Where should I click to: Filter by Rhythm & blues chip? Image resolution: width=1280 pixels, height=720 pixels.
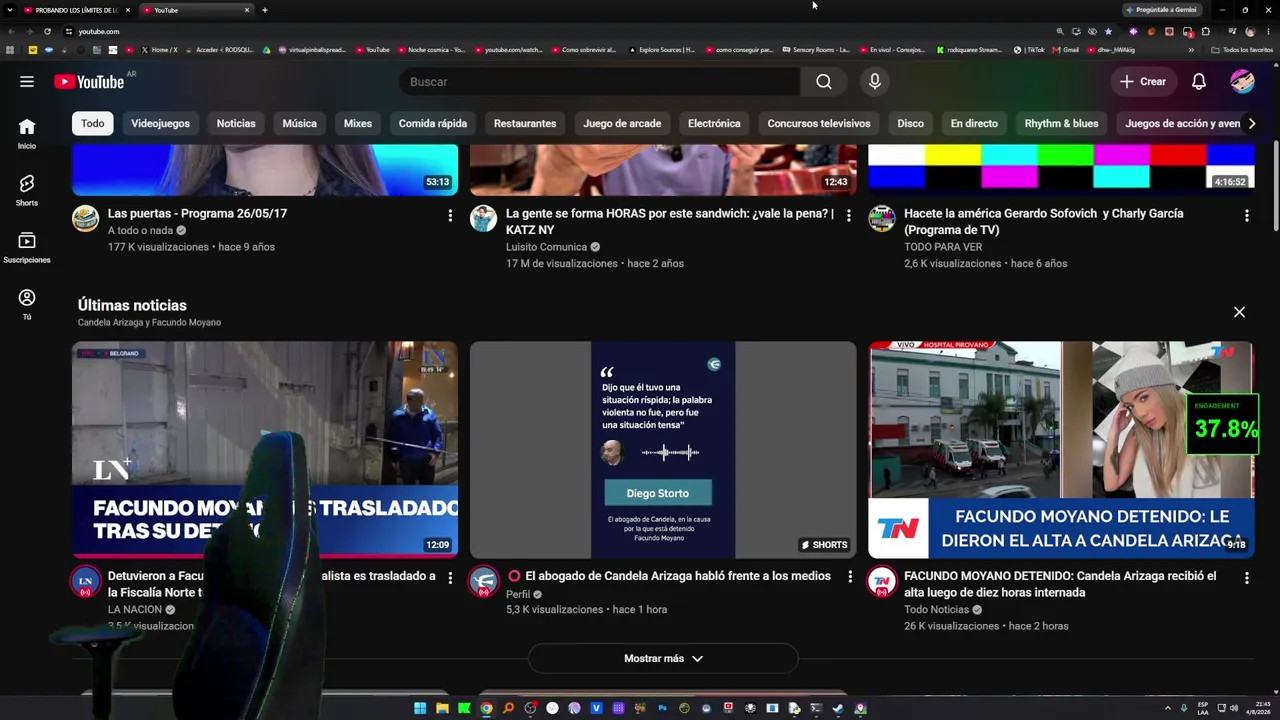(1061, 124)
